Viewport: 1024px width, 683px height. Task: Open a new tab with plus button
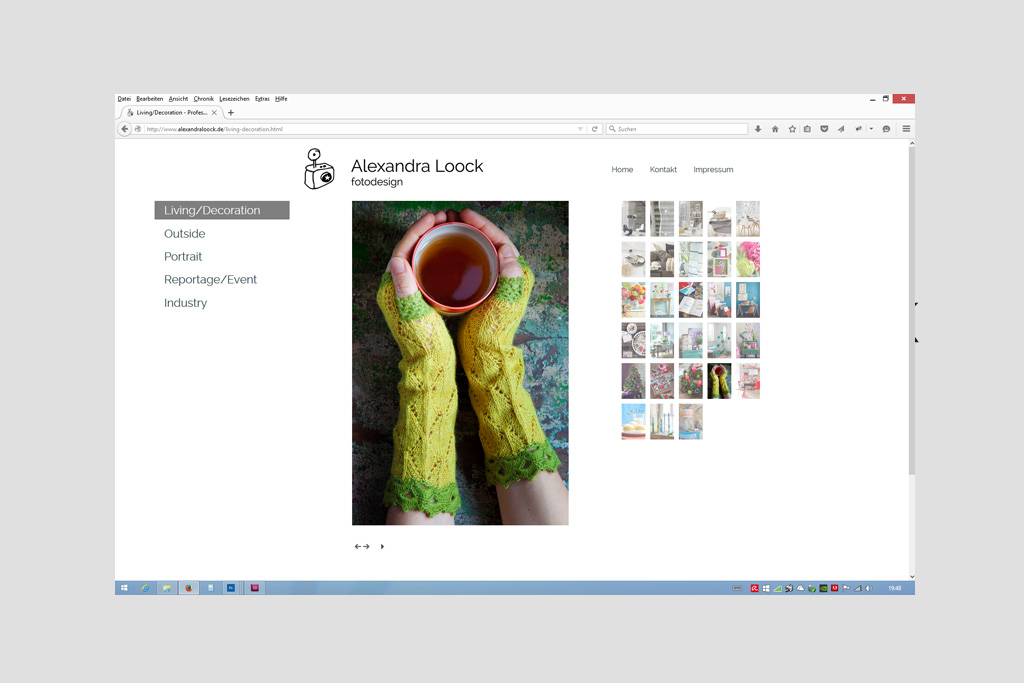point(231,113)
